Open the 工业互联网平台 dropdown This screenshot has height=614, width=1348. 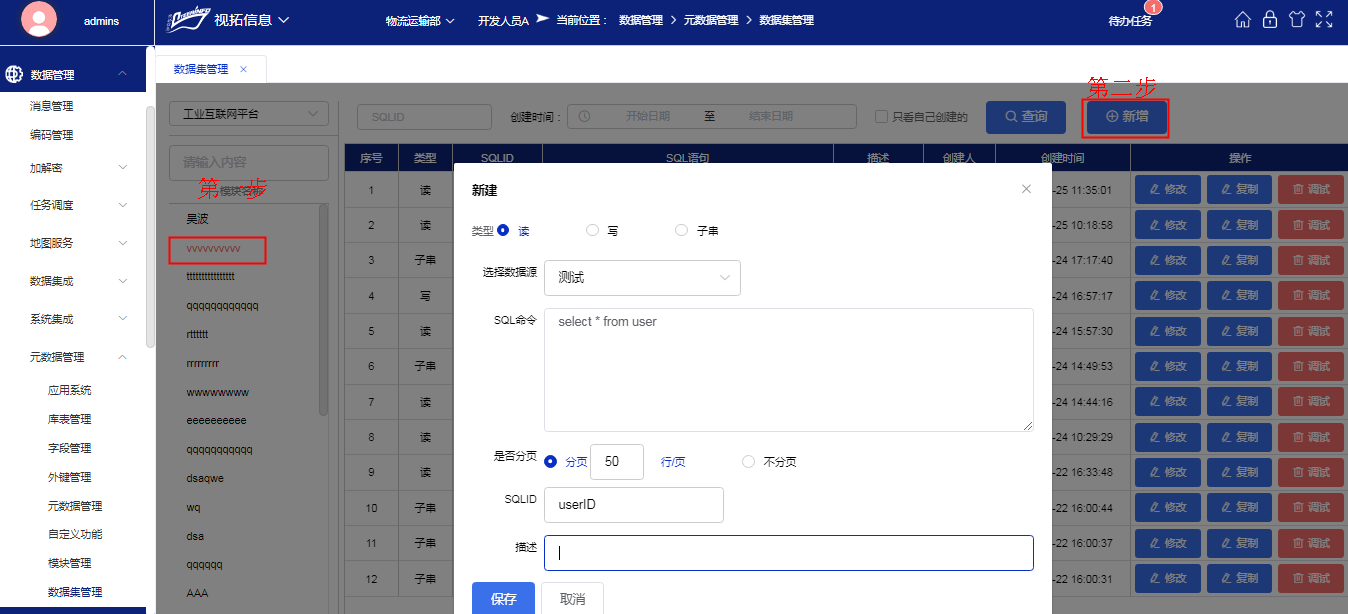click(249, 114)
